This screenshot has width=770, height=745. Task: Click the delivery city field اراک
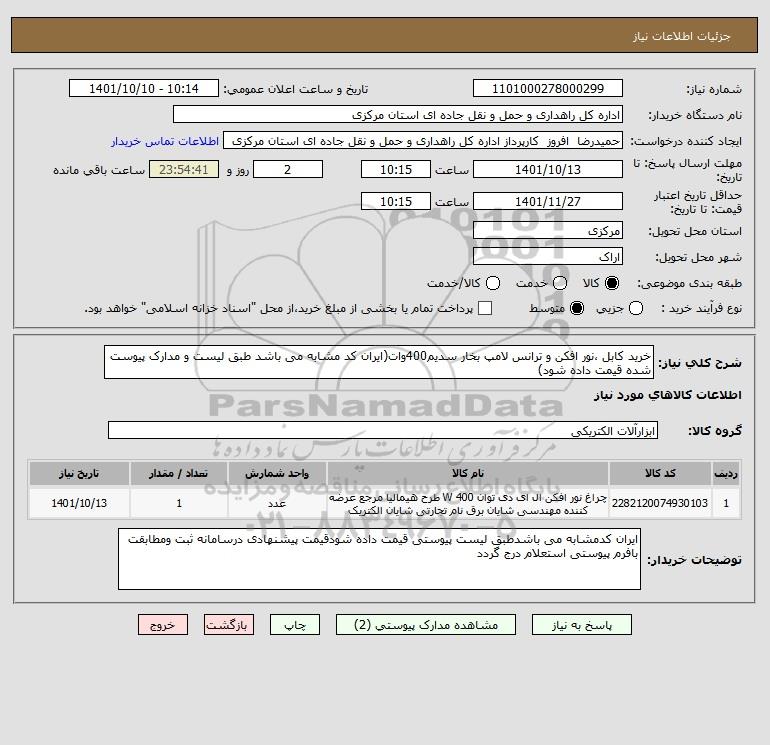click(x=548, y=256)
